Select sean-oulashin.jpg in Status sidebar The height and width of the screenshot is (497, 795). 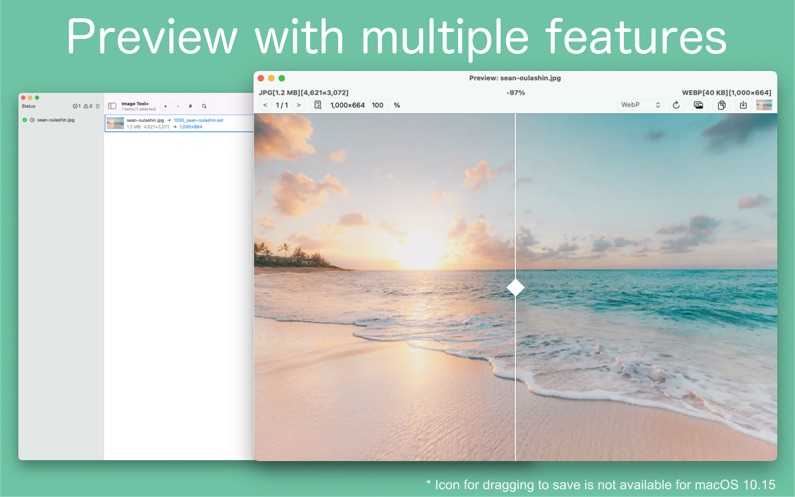pos(56,120)
